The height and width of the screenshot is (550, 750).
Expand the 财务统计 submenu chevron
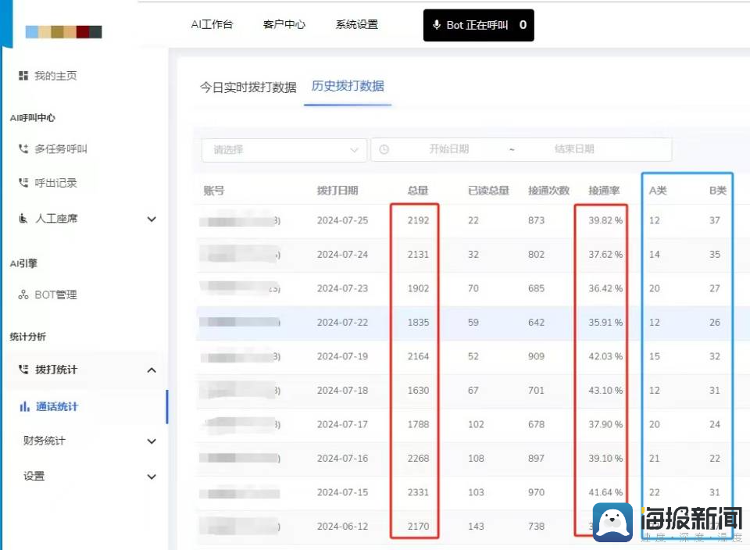pos(152,441)
